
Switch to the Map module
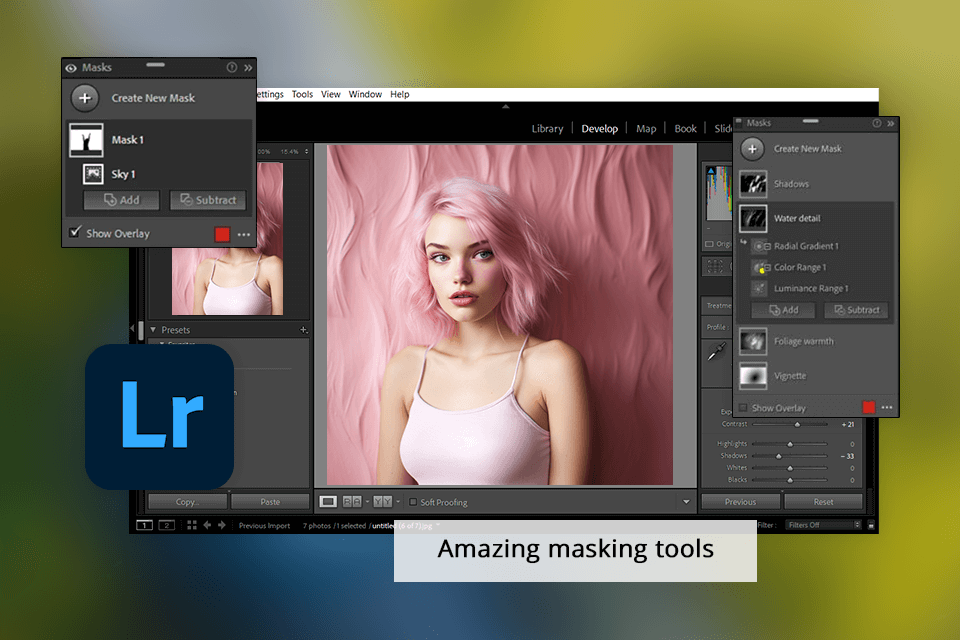646,129
